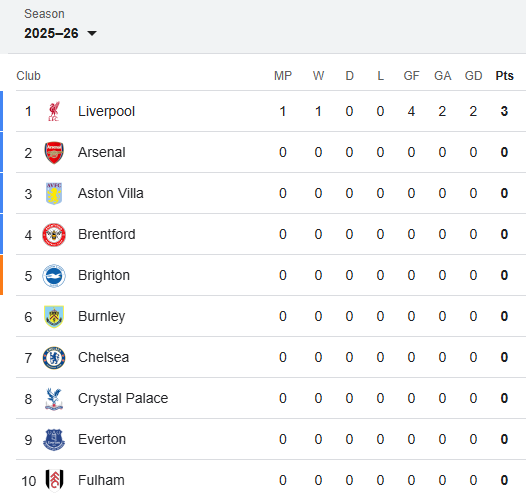Click the Burnley club crest
This screenshot has height=497, width=526.
pos(54,317)
